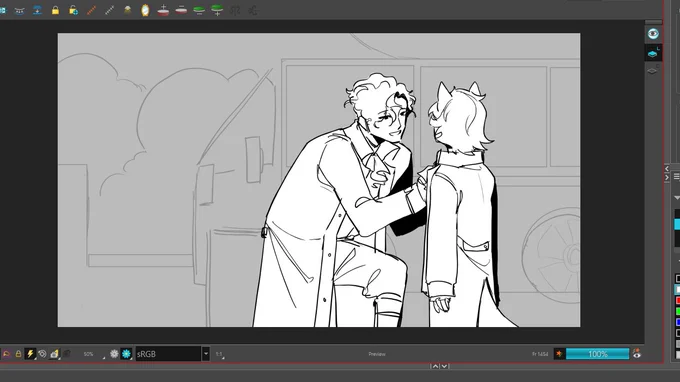Toggle the lightning bolt render icon

(30, 354)
